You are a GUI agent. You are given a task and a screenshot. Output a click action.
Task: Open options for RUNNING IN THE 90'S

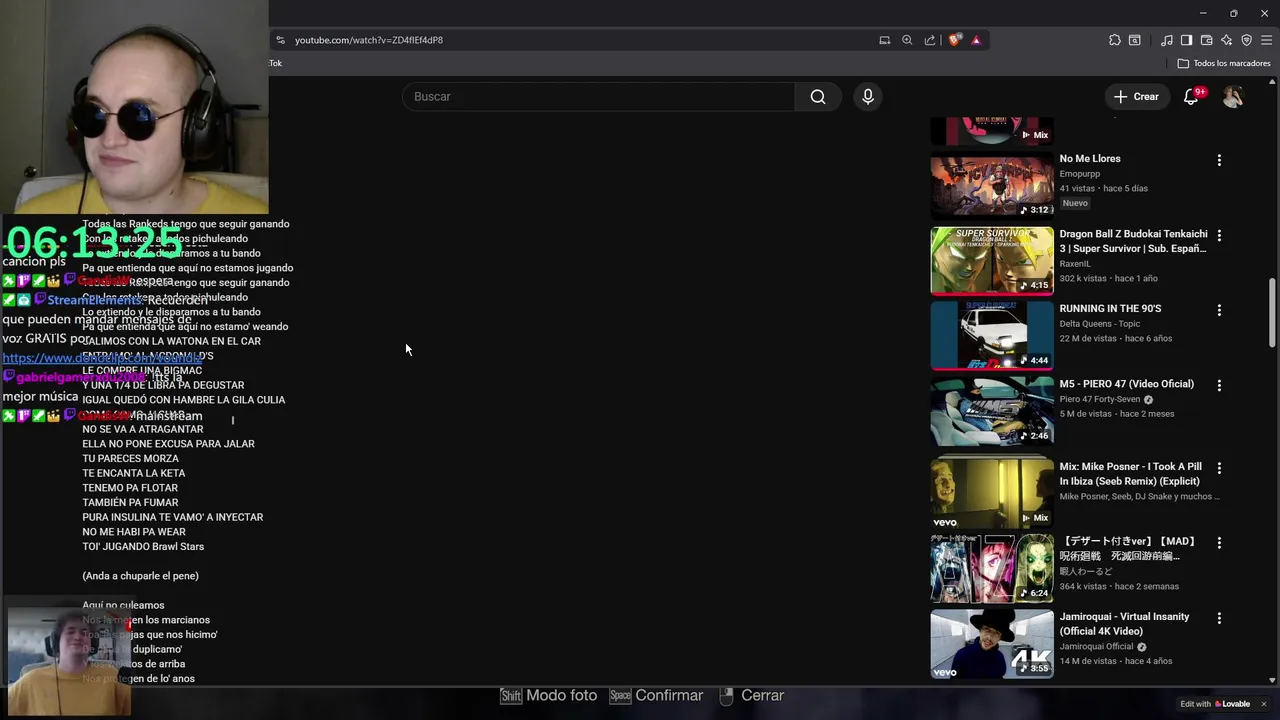coord(1219,311)
